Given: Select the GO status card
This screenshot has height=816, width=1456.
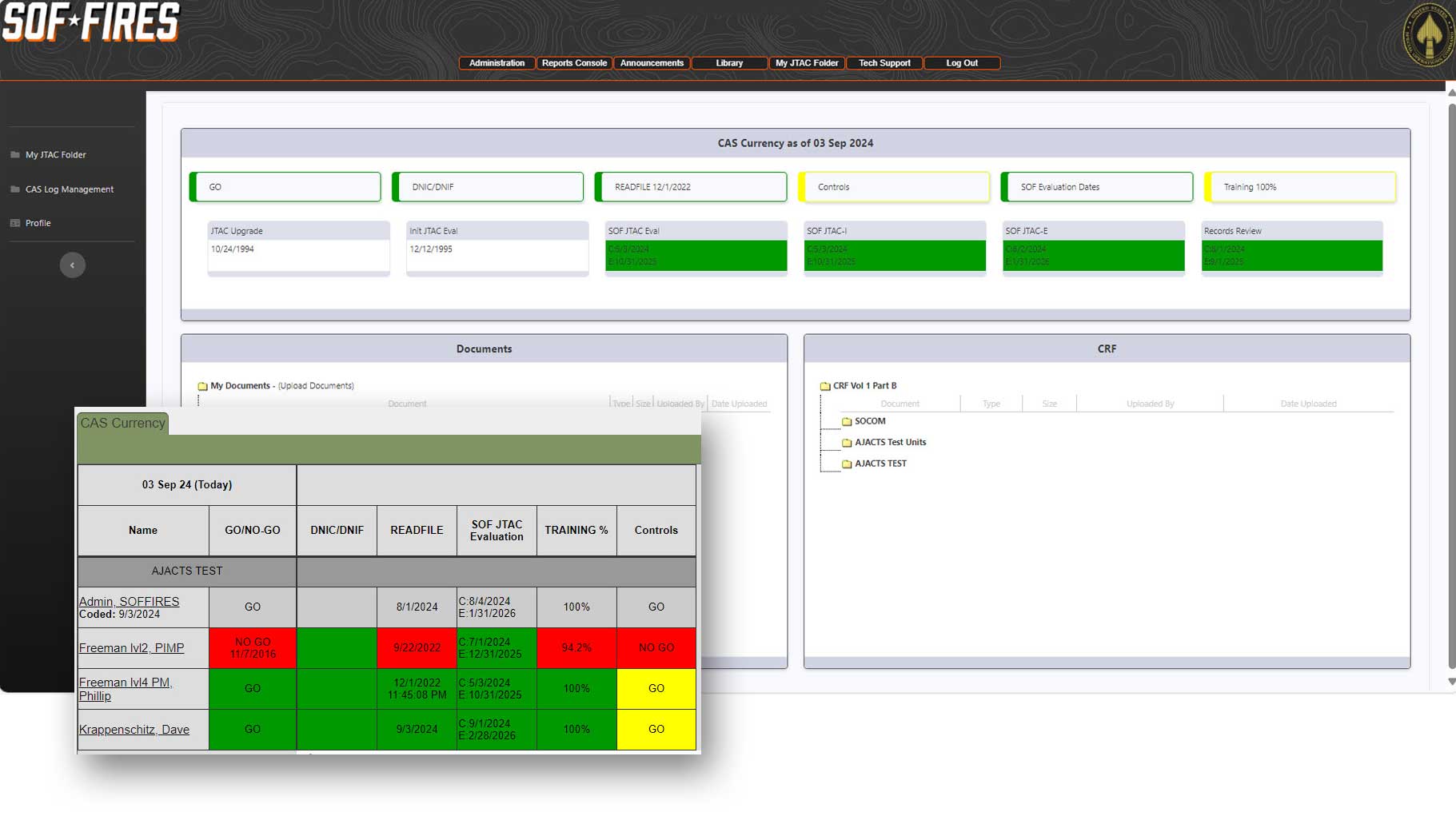Looking at the screenshot, I should (285, 187).
